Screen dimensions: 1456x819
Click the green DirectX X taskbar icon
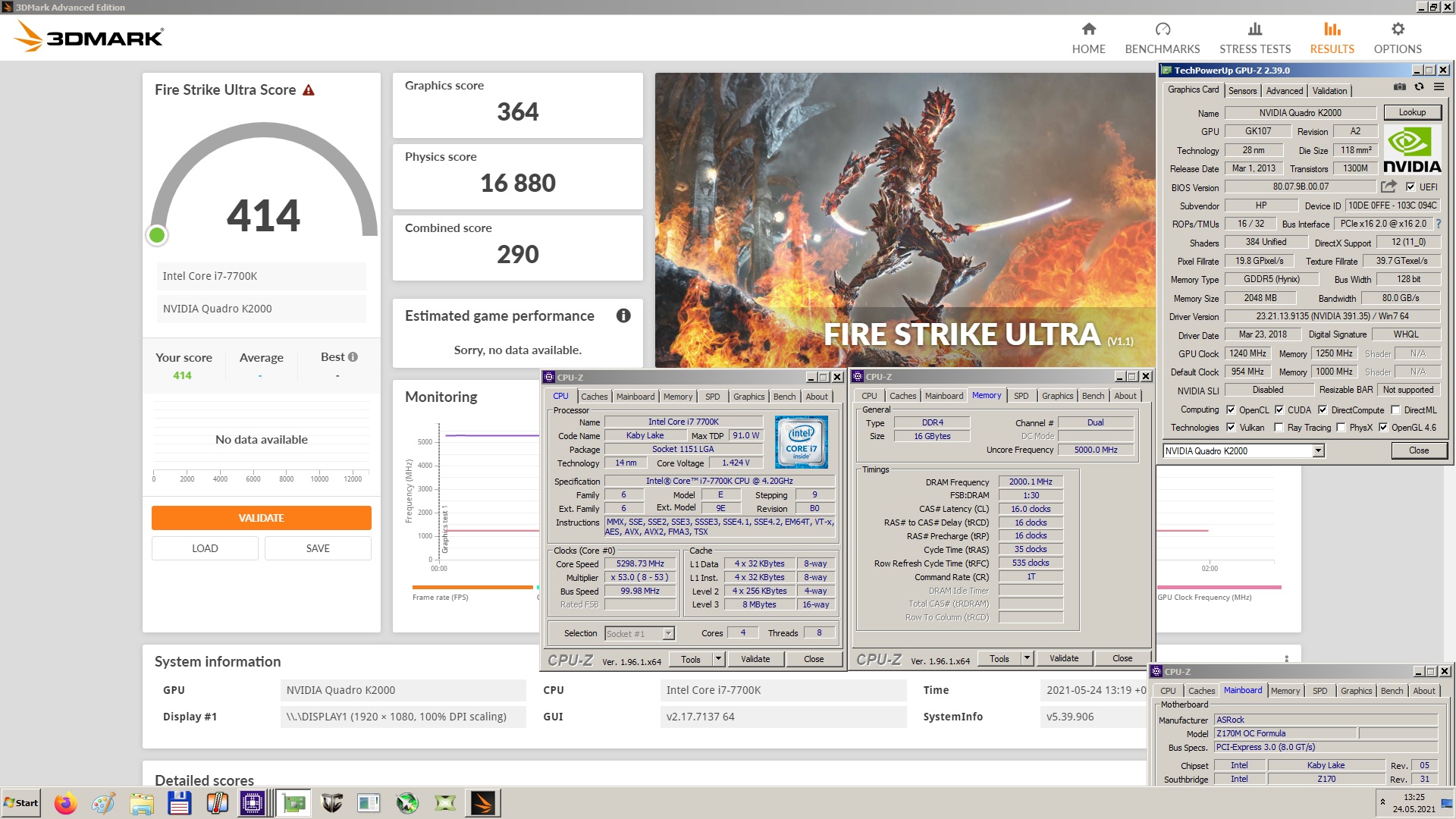[x=445, y=803]
